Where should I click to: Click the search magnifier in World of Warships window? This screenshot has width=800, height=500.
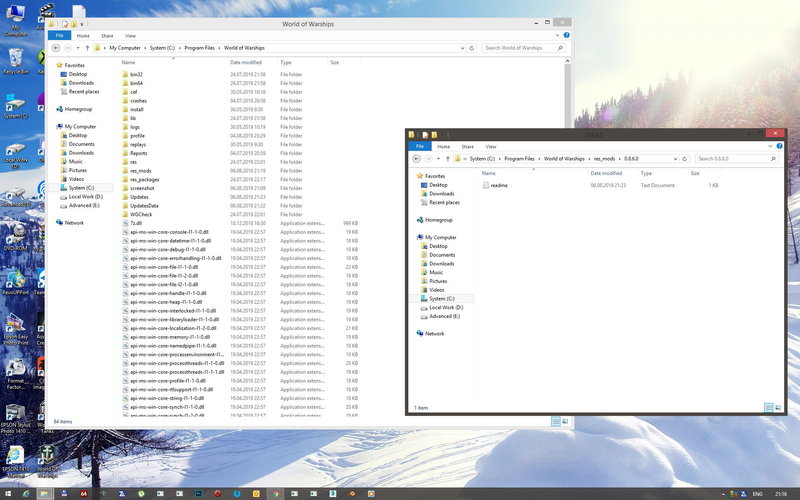click(x=560, y=48)
